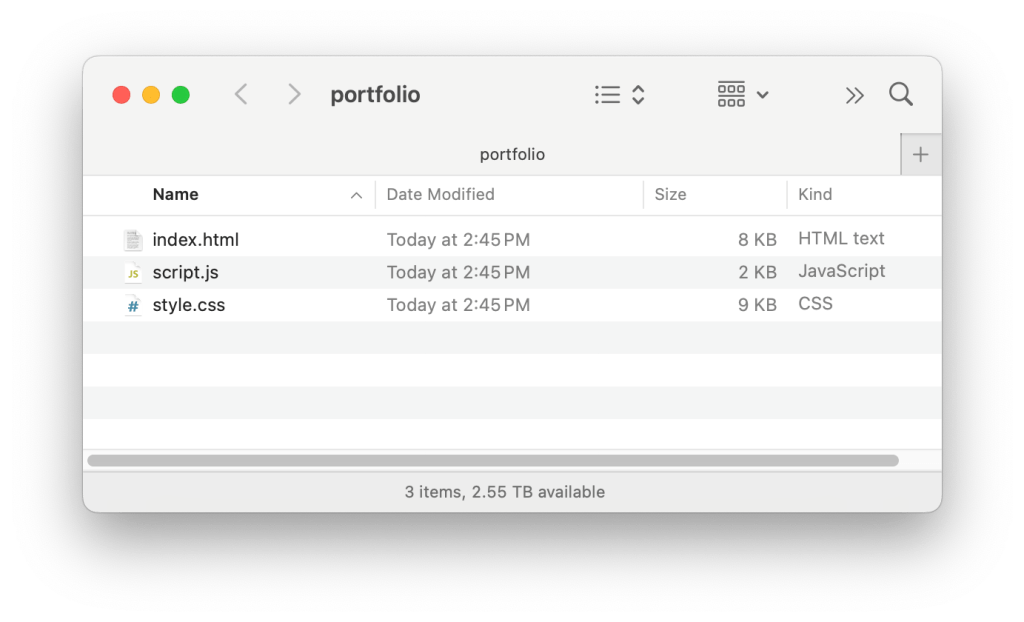Image resolution: width=1024 pixels, height=622 pixels.
Task: Click the HTML file icon next to index.html
Action: point(134,239)
